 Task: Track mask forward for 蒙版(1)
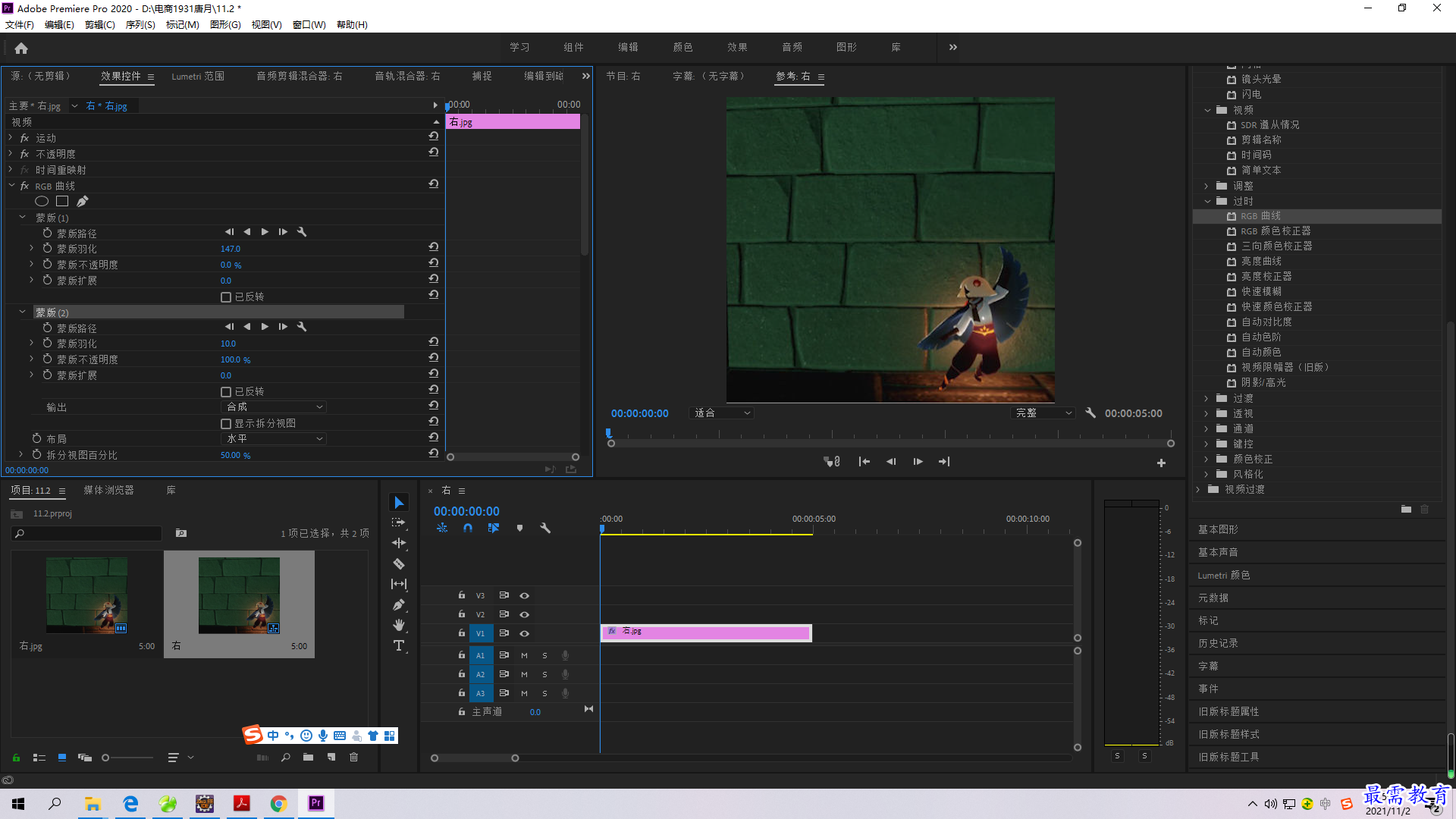[x=265, y=232]
